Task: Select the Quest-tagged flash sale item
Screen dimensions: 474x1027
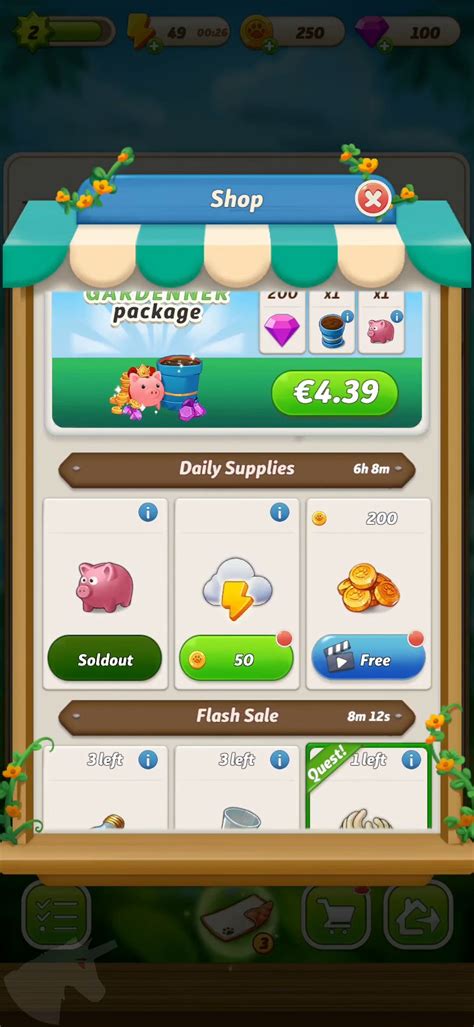Action: [369, 787]
